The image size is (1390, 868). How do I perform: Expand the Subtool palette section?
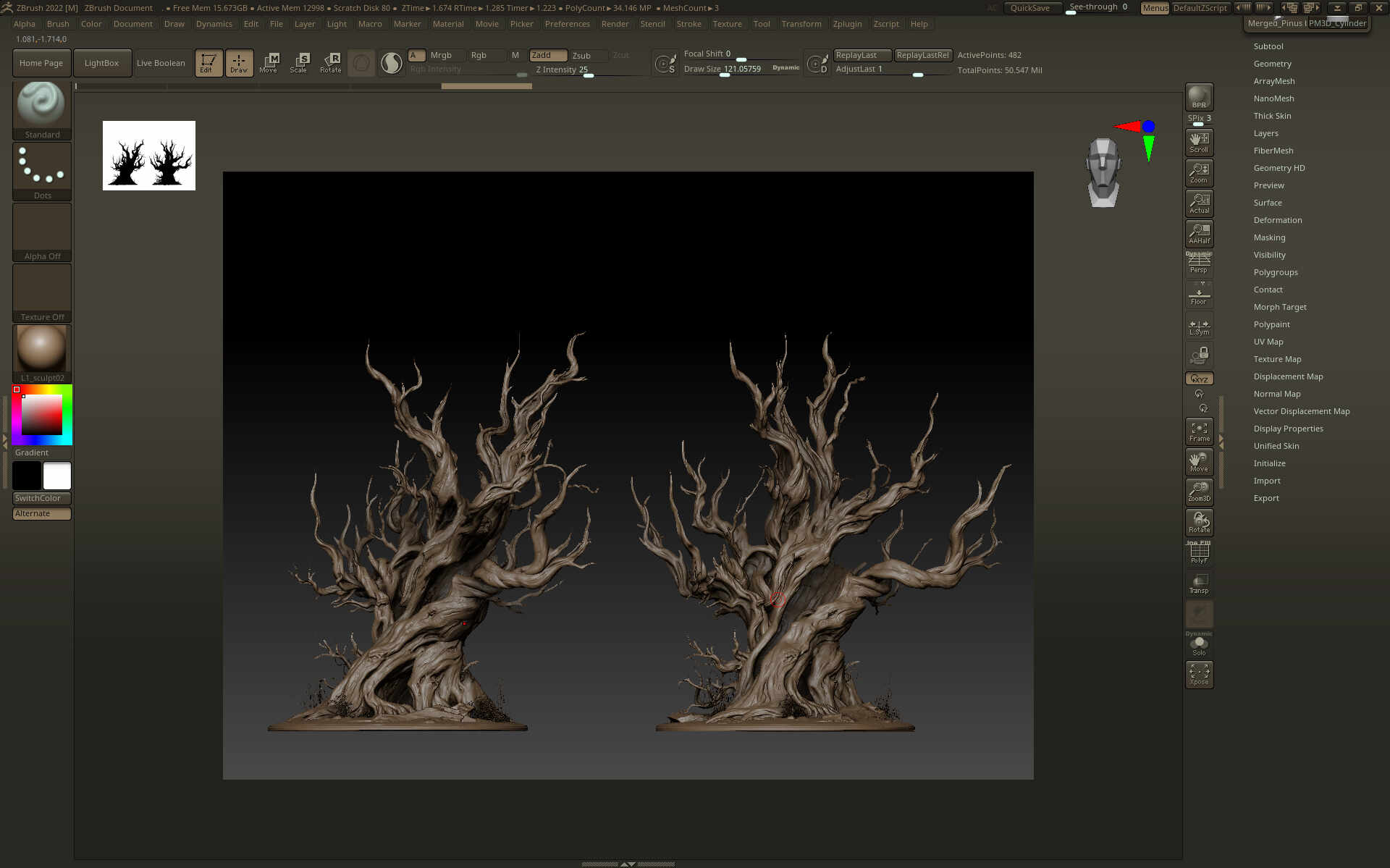click(1268, 46)
